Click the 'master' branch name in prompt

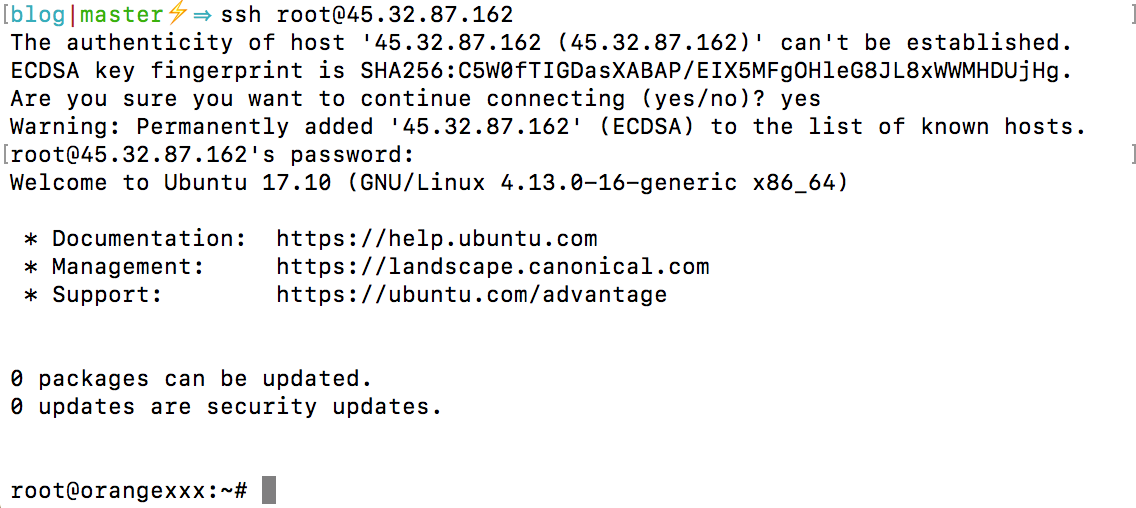(124, 14)
